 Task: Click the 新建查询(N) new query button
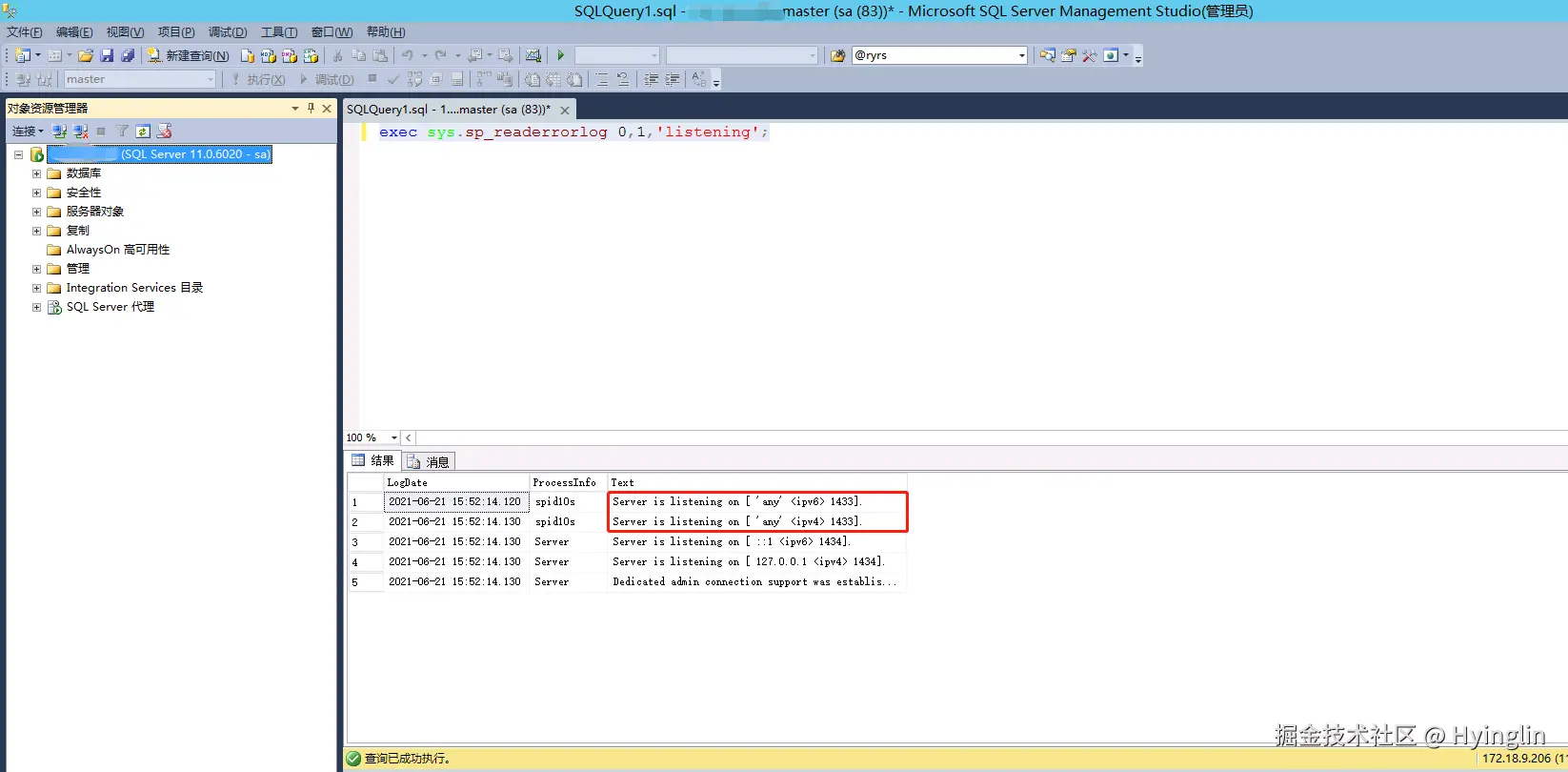point(188,55)
